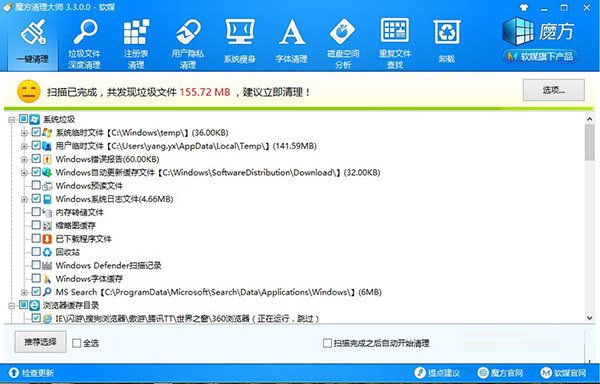
Task: Click the 缩略图缓存 thumbnail icon
Action: pos(47,226)
